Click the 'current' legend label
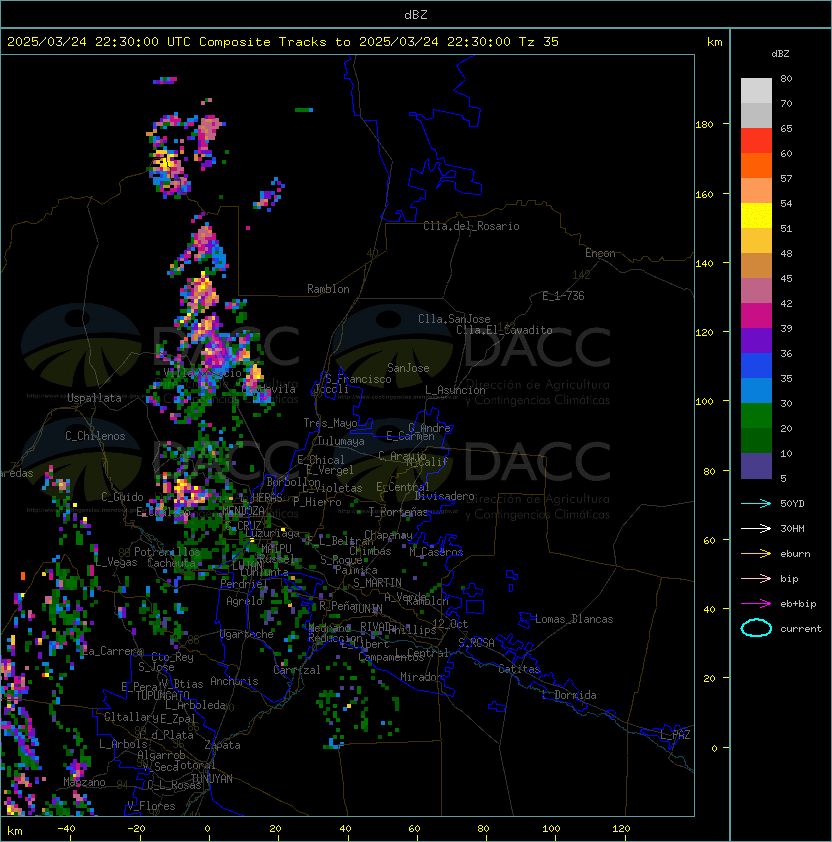The height and width of the screenshot is (842, 832). tap(801, 629)
